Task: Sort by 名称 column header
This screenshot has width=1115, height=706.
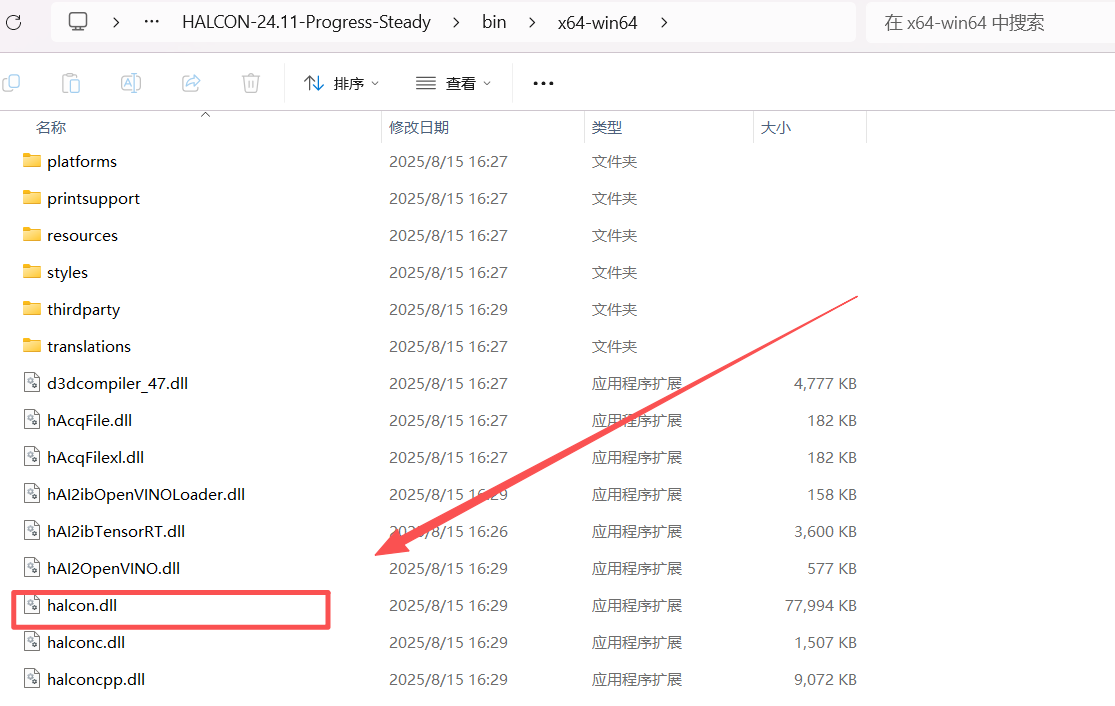Action: 51,128
